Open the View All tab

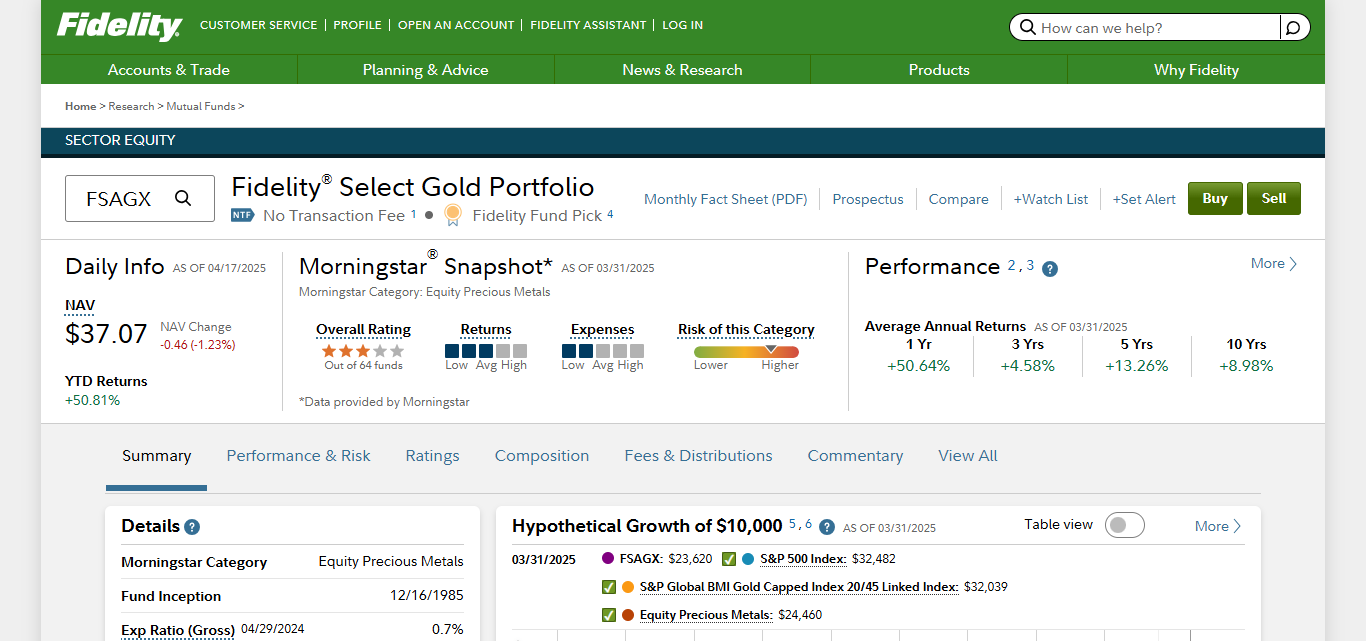pos(968,456)
